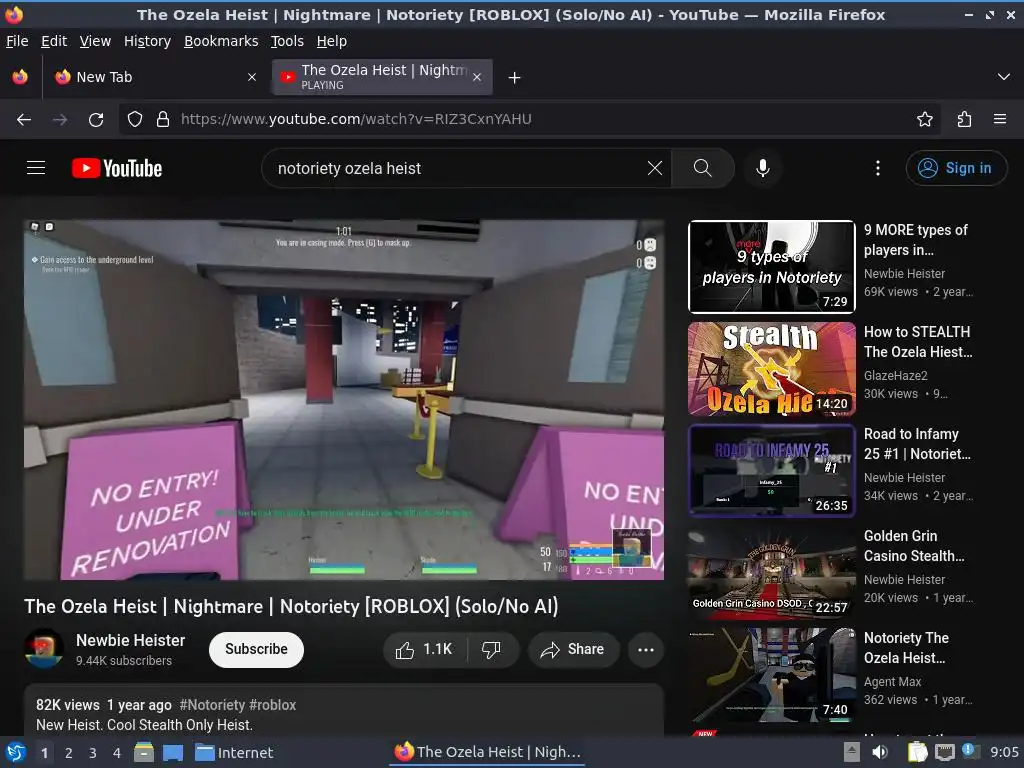Viewport: 1024px width, 768px height.
Task: Switch to the New Tab tab
Action: (155, 77)
